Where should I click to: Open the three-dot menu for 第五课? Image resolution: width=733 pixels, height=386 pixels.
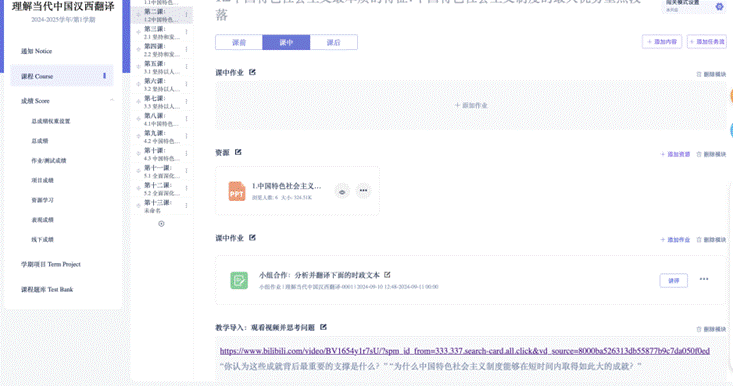click(187, 67)
